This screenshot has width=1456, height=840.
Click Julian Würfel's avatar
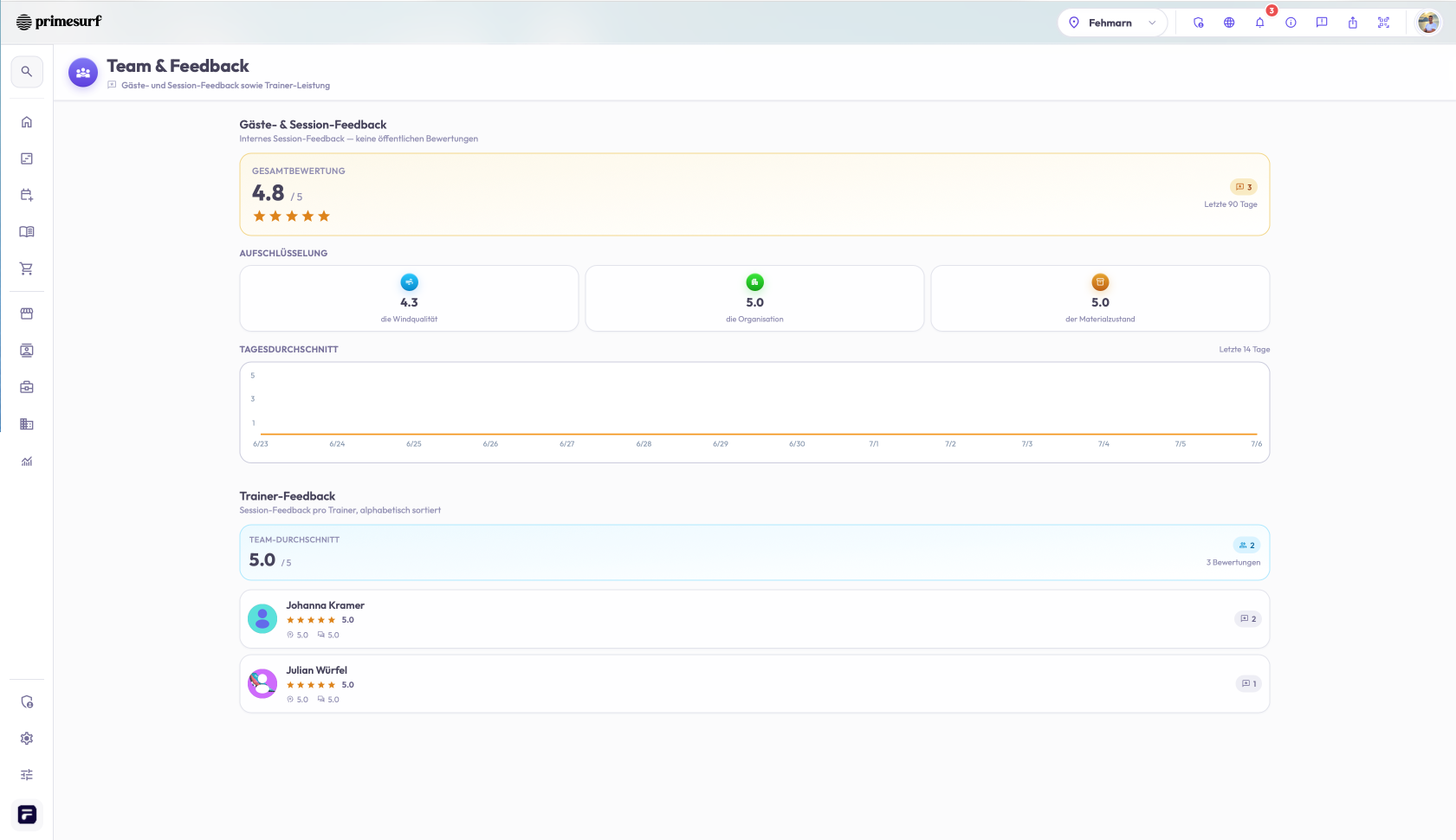coord(262,684)
